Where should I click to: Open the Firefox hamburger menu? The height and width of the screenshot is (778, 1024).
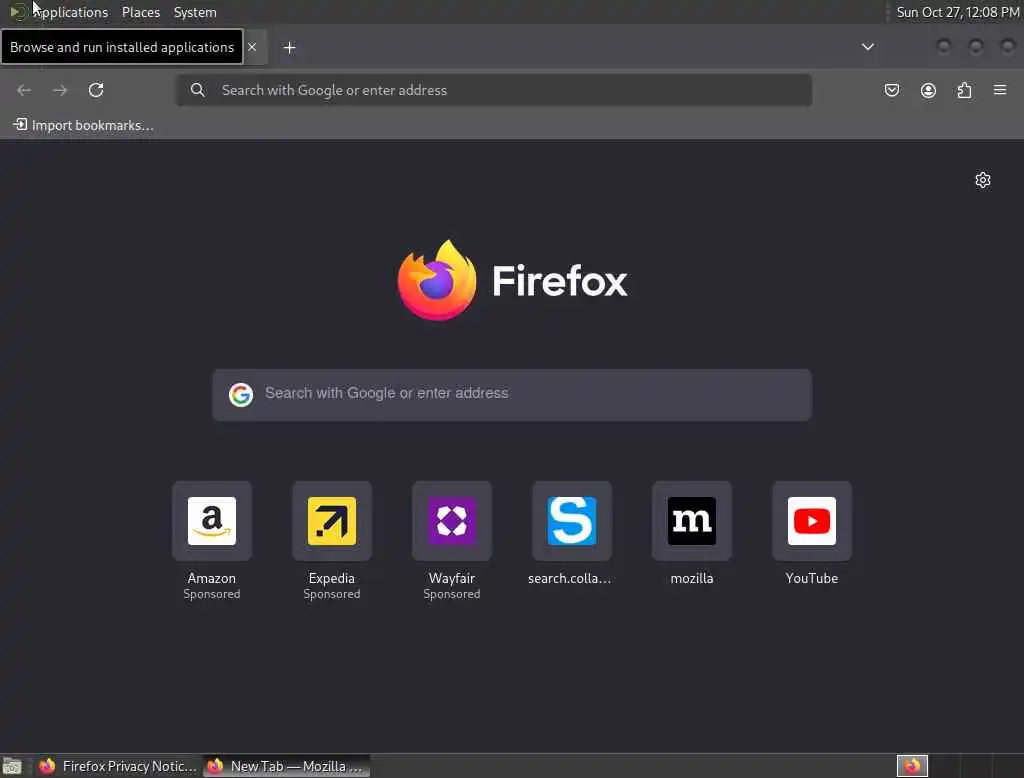coord(1000,89)
